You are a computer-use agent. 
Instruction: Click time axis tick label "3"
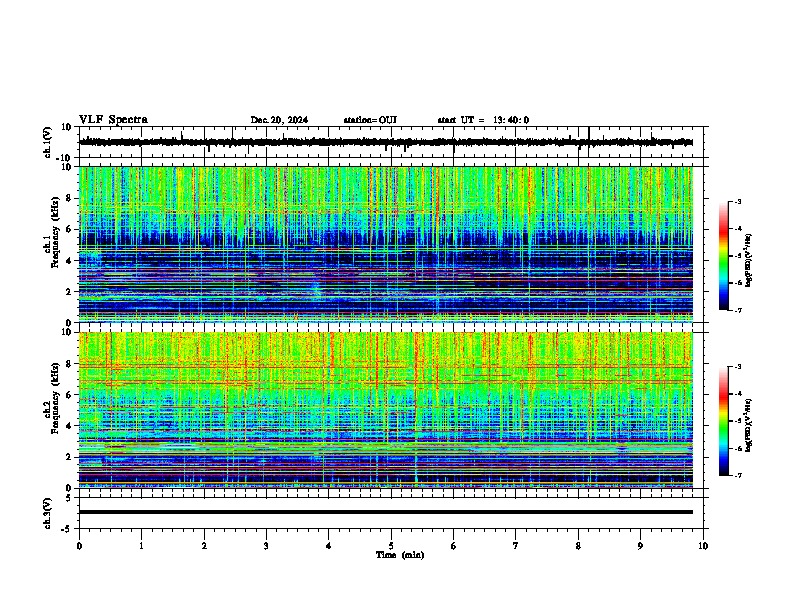point(266,546)
